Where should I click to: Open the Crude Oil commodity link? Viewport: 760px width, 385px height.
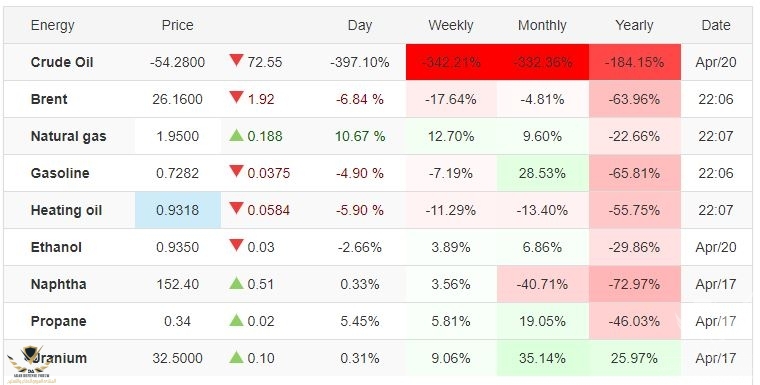click(x=62, y=62)
